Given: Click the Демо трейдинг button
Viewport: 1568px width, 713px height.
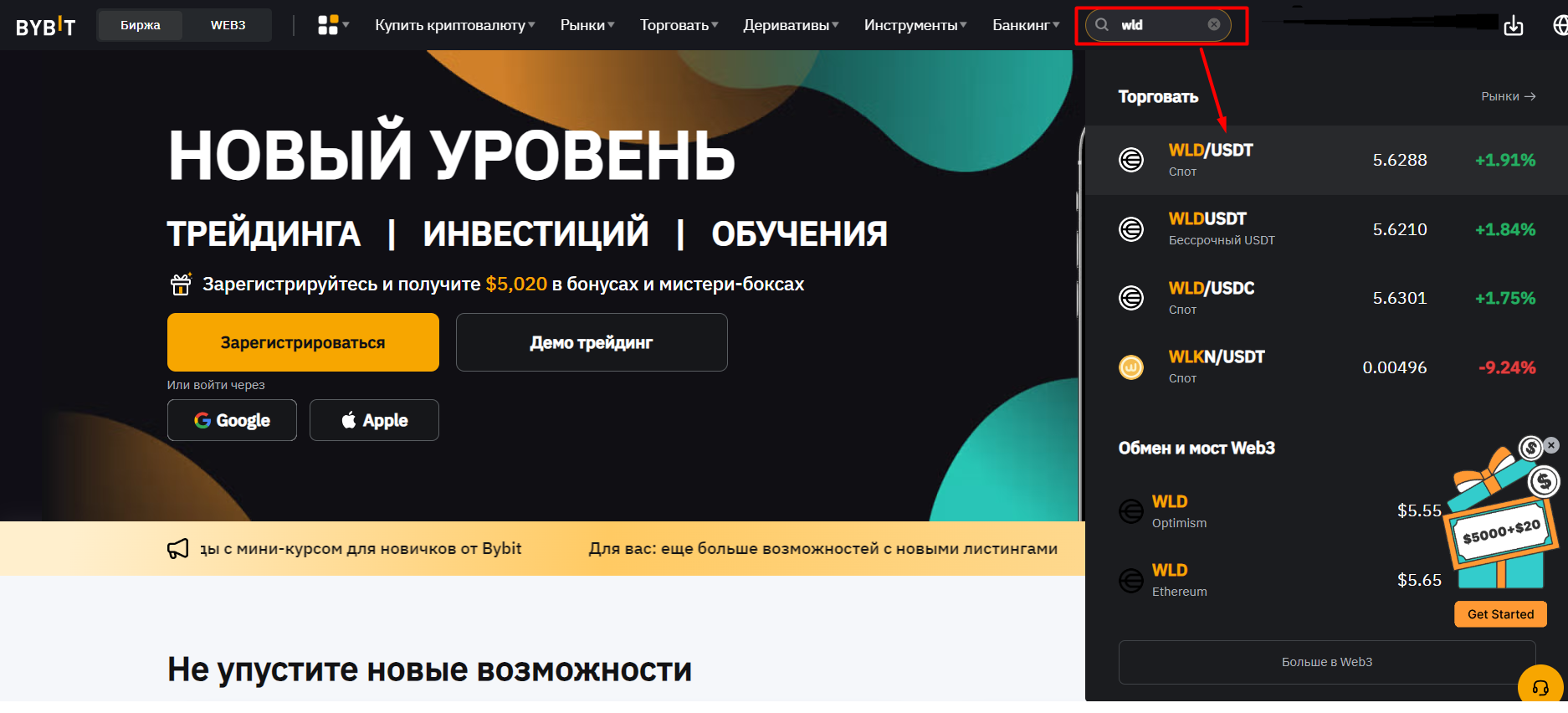Looking at the screenshot, I should coord(592,342).
